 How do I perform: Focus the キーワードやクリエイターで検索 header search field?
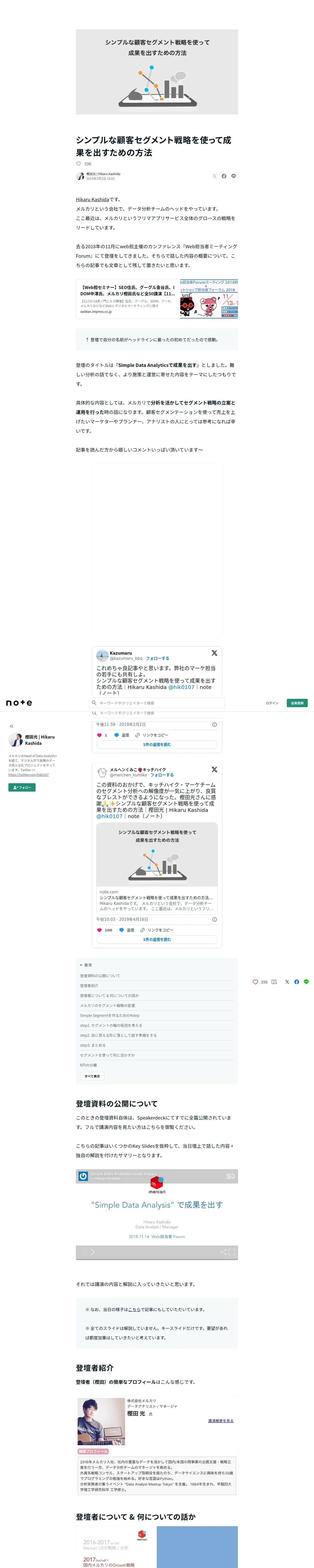point(157,703)
